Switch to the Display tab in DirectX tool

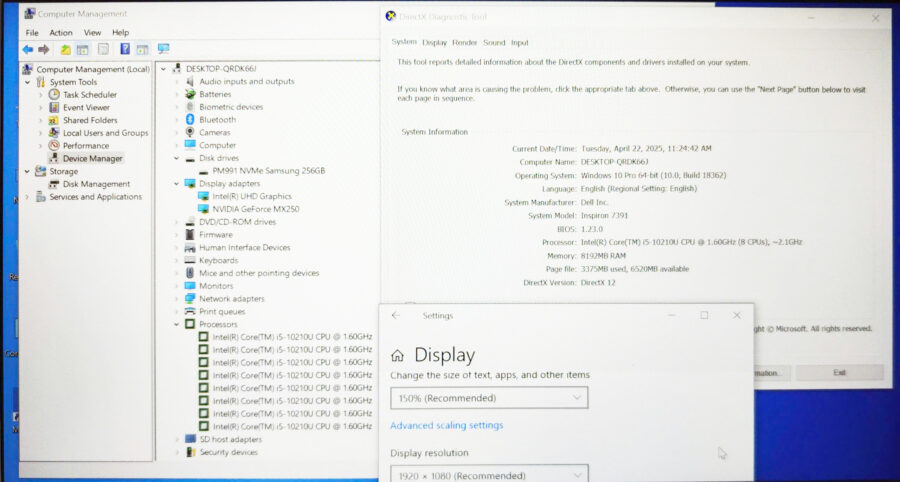point(435,42)
